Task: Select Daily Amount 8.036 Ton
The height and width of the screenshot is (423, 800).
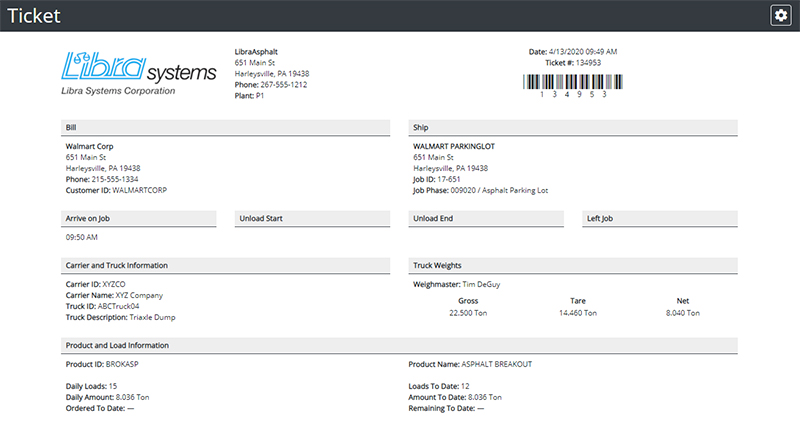Action: point(108,397)
